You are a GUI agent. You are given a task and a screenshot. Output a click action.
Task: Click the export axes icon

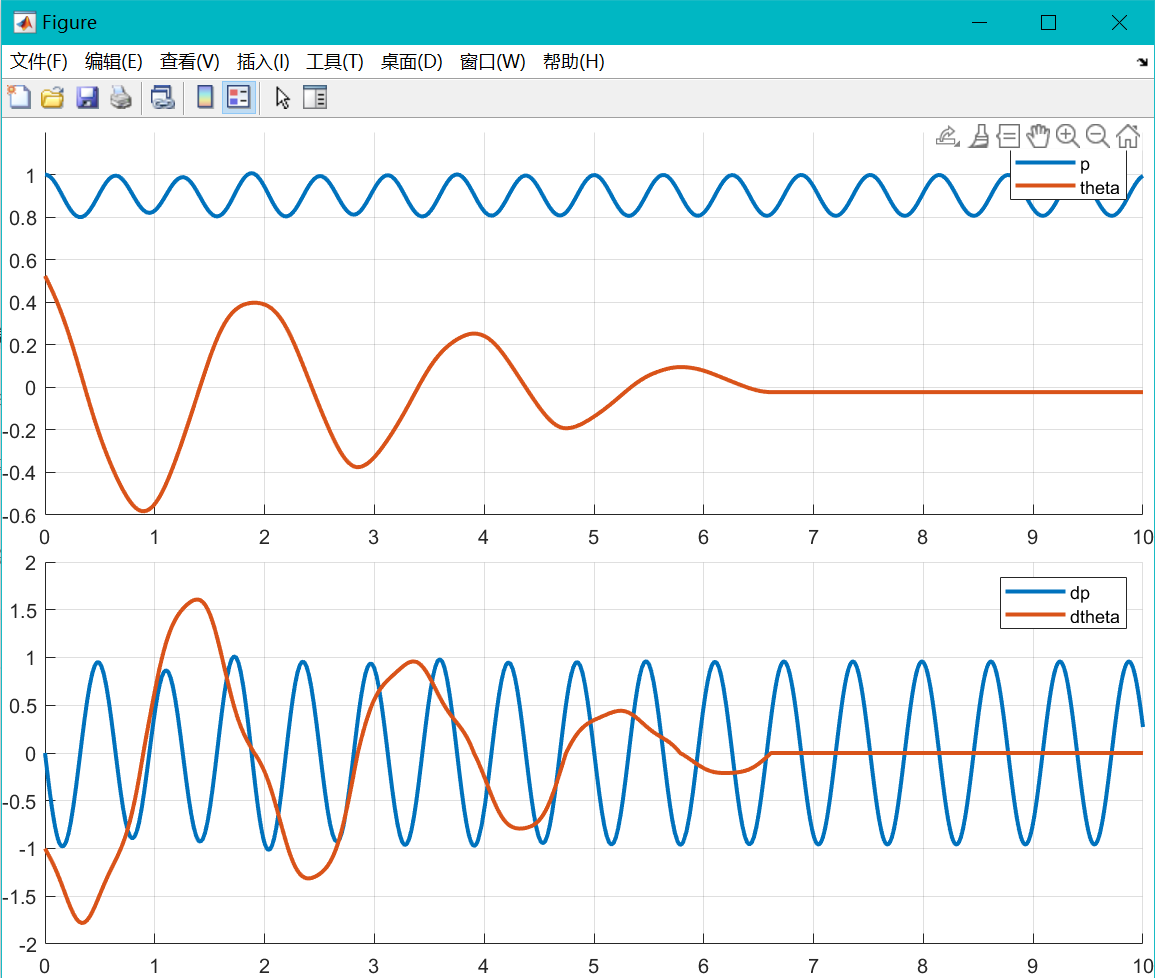click(x=947, y=136)
